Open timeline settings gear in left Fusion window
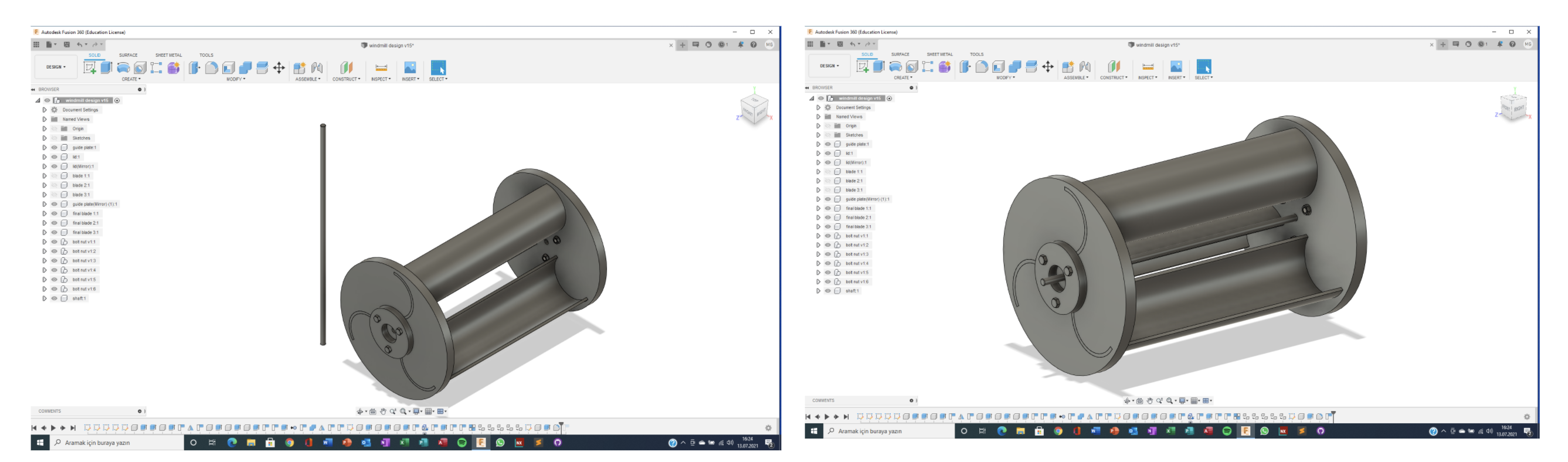This screenshot has height=462, width=1568. pyautogui.click(x=768, y=428)
